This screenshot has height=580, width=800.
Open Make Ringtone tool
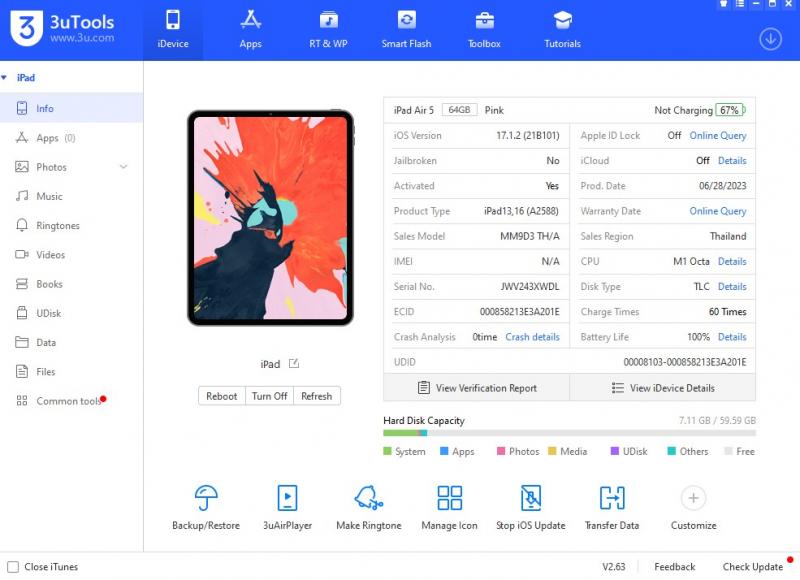(x=368, y=507)
